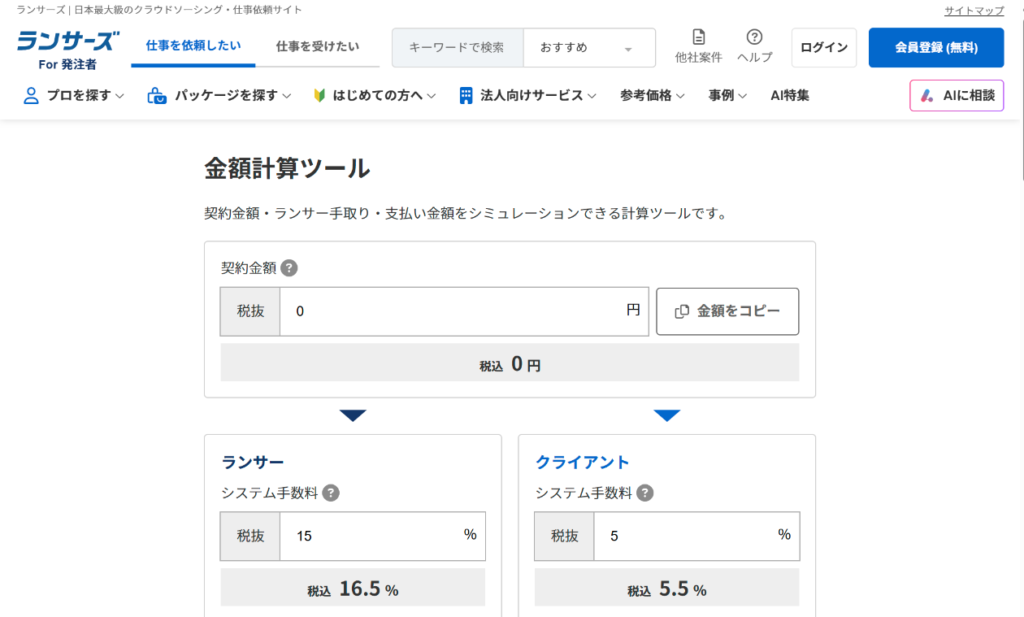Click the 契約金額 税抜 amount input field

(x=464, y=311)
